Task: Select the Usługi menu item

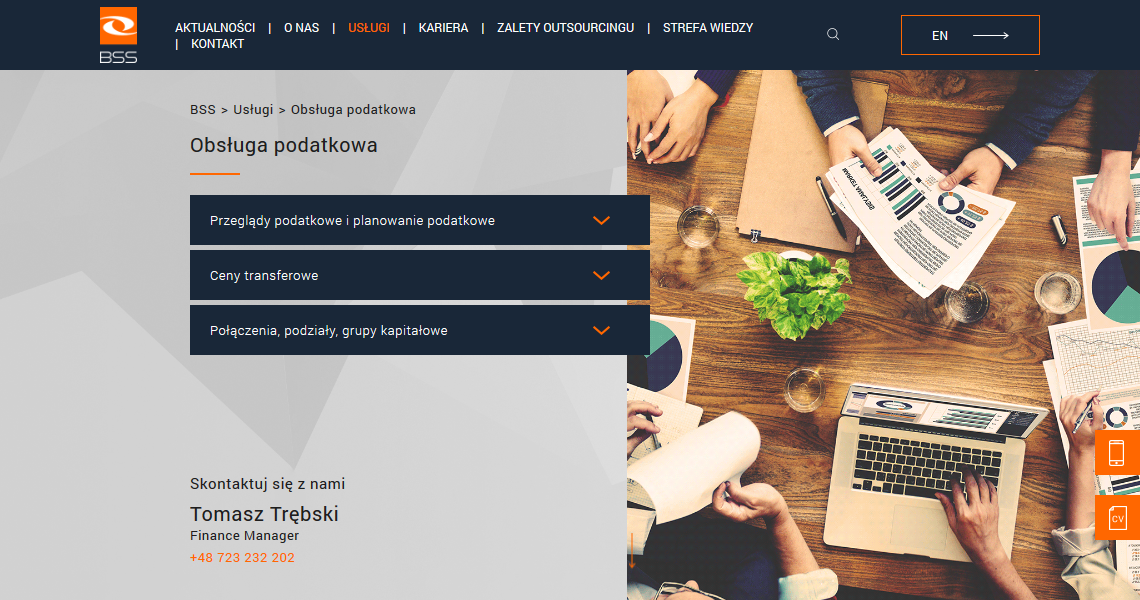Action: tap(369, 28)
